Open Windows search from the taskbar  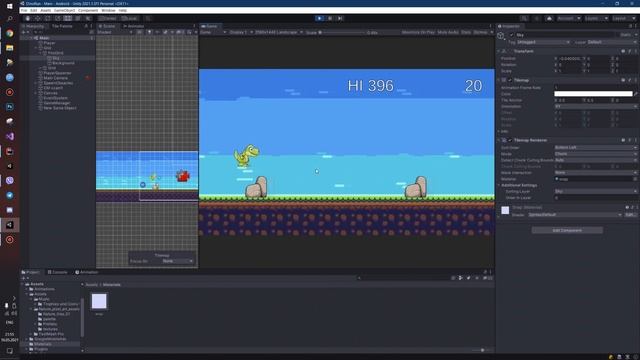click(9, 18)
